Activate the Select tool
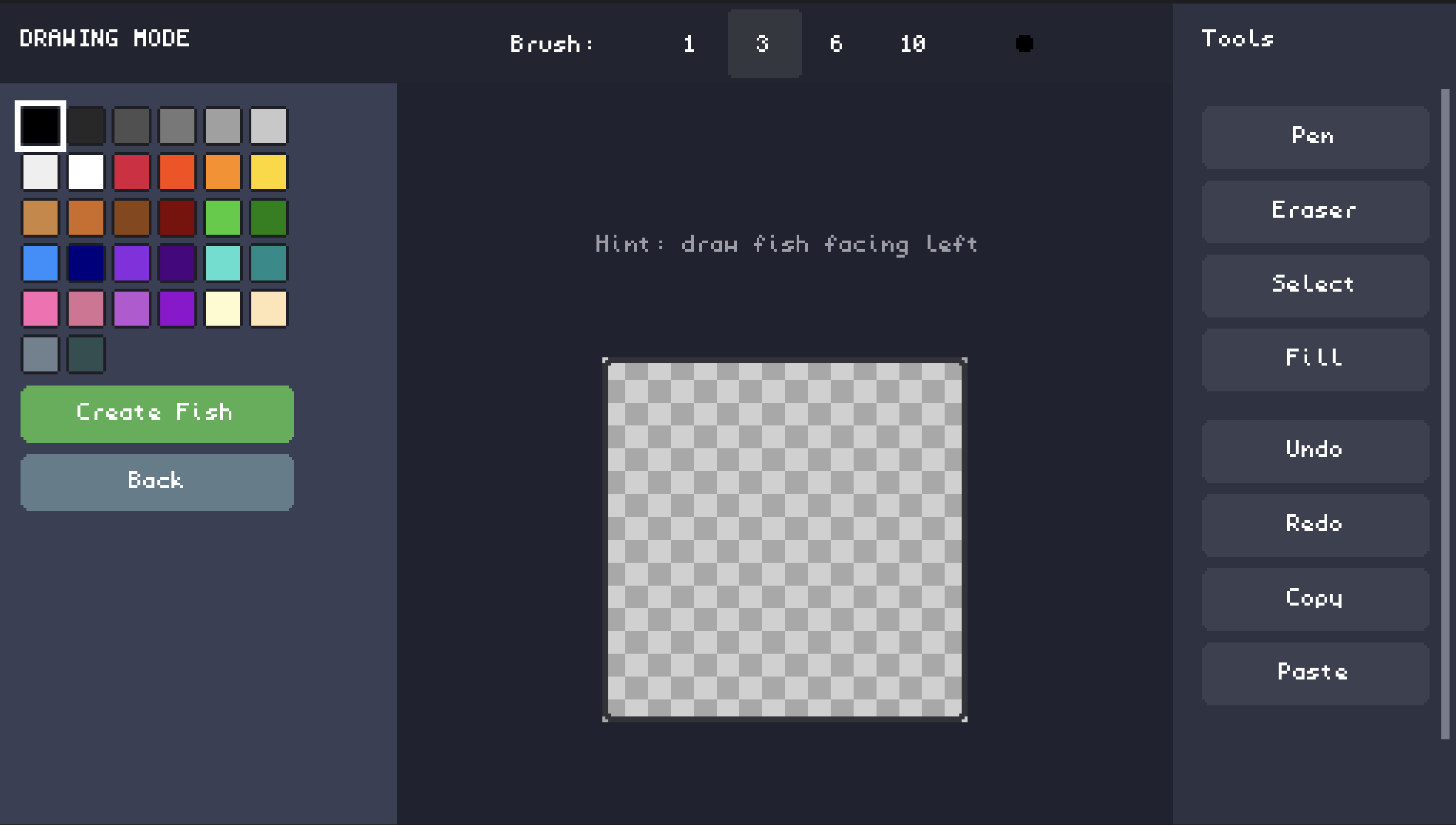The height and width of the screenshot is (825, 1456). [x=1315, y=285]
